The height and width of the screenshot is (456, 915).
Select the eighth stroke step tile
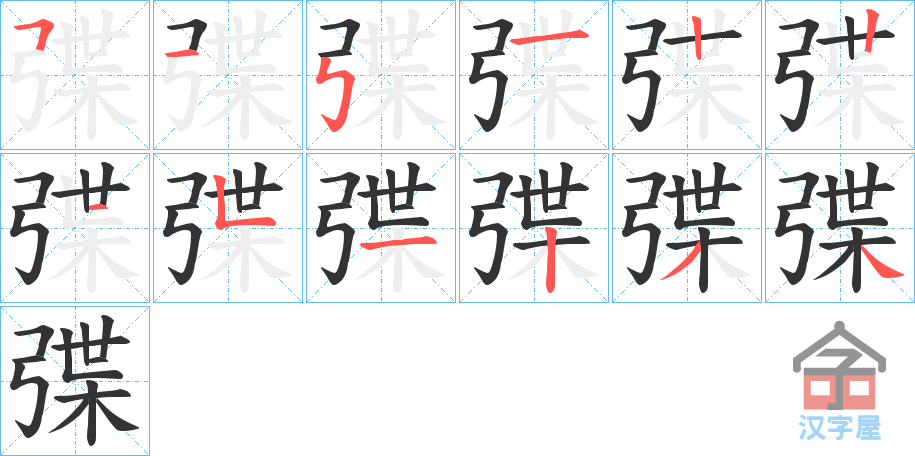[228, 228]
